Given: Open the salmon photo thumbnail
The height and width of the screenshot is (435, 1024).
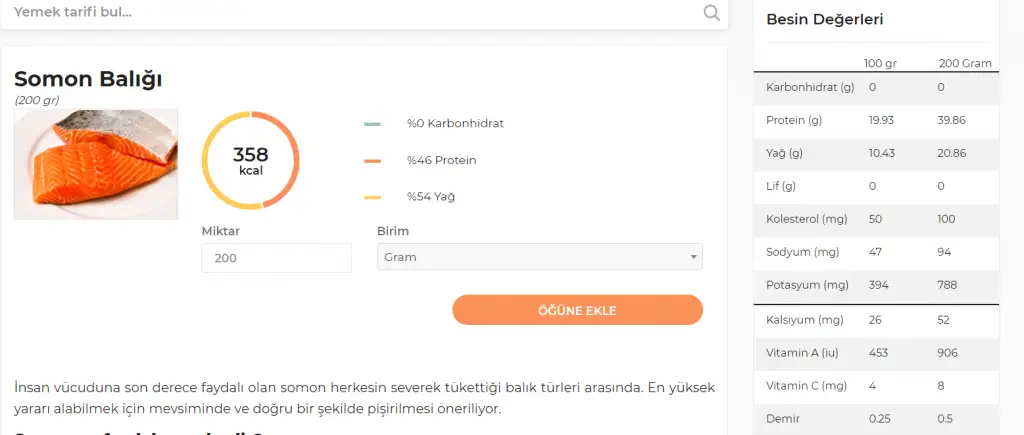Looking at the screenshot, I should 96,163.
